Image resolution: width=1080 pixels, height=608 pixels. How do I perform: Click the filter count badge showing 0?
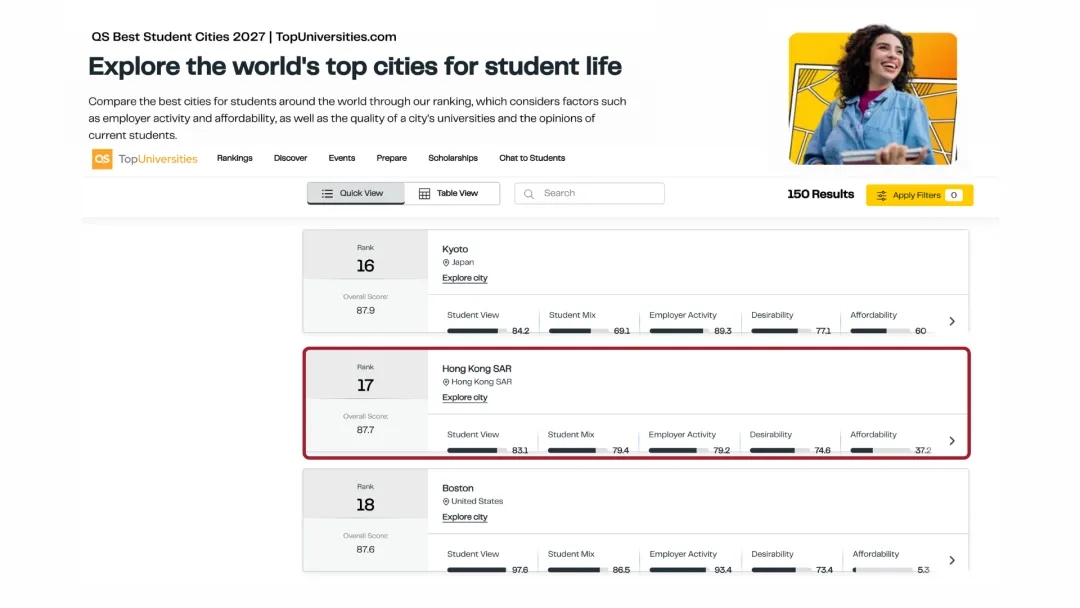[954, 196]
